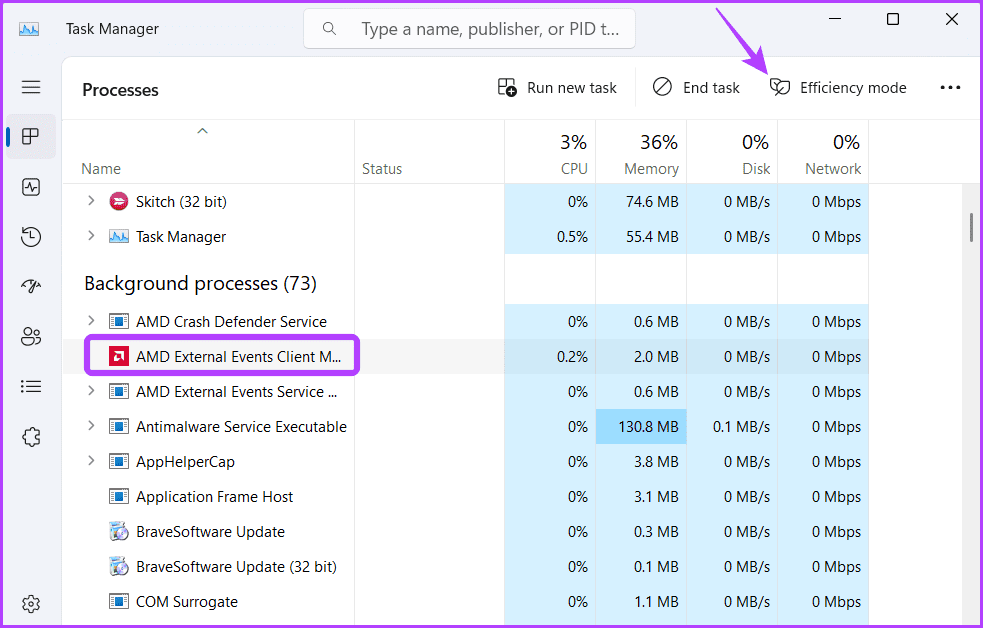
Task: Click the BraveSoftware Update icon
Action: [118, 531]
